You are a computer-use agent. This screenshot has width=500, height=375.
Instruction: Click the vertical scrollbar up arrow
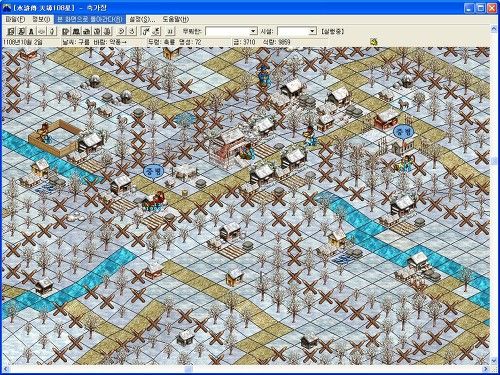coord(494,29)
